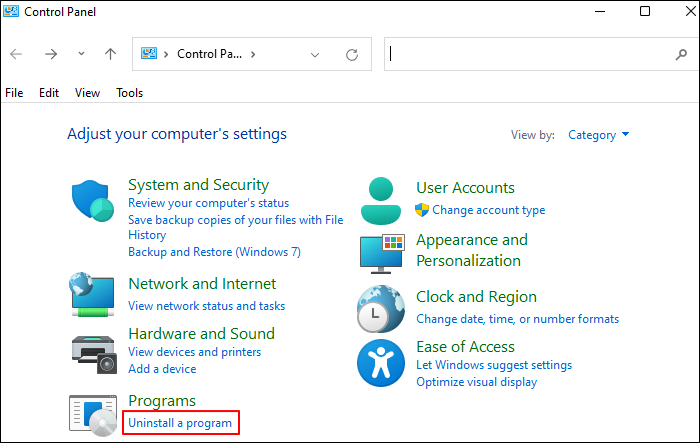Click View network status and tasks
This screenshot has height=443, width=700.
coord(206,306)
